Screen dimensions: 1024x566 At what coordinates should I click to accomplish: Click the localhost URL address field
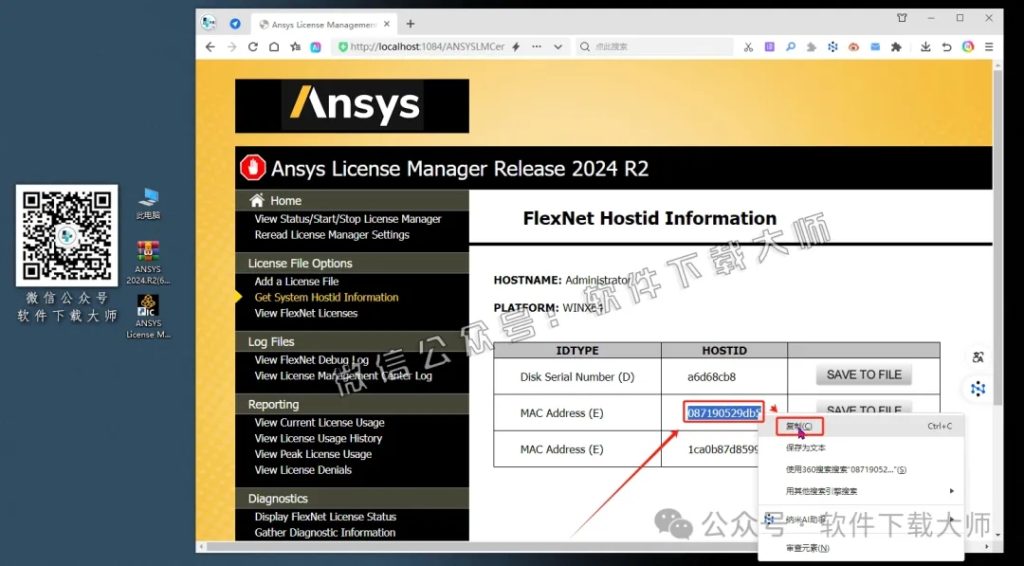coord(428,47)
